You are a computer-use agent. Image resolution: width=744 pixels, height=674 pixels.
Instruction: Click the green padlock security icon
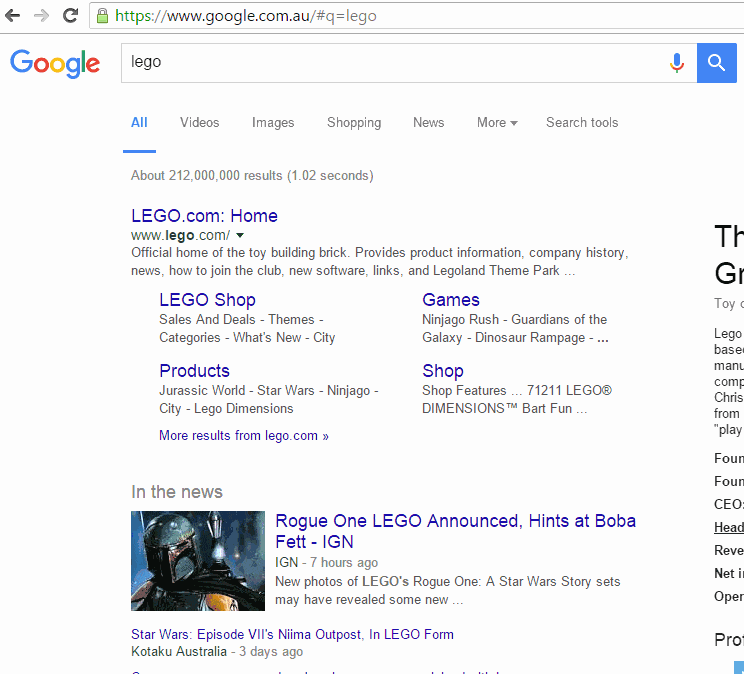coord(102,16)
